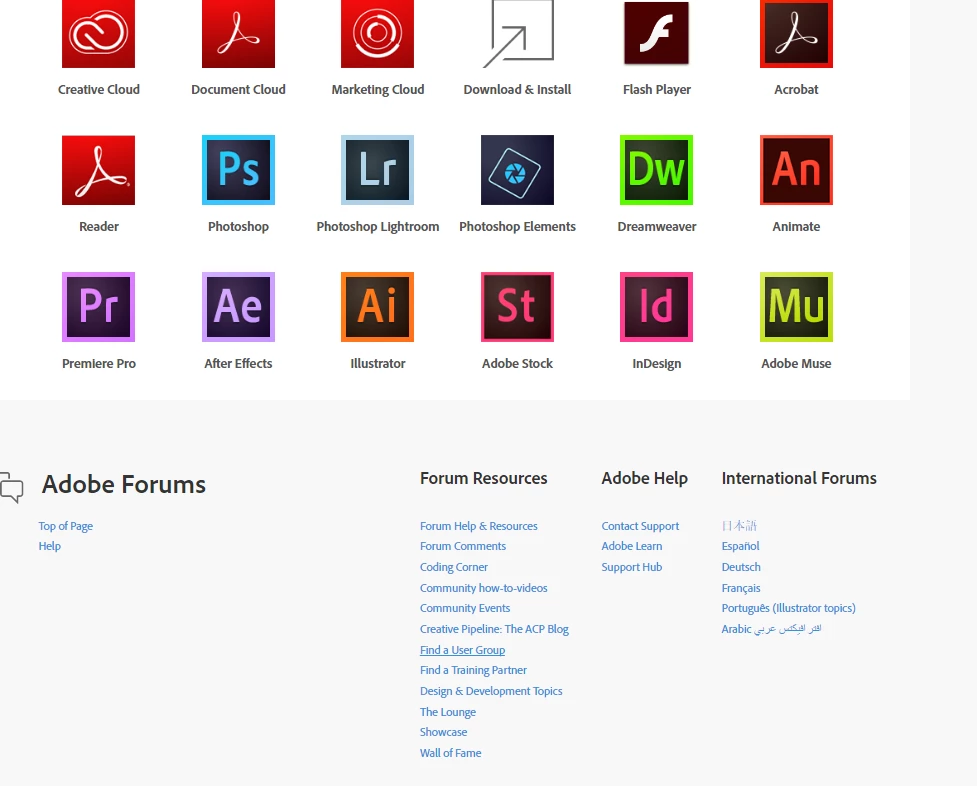This screenshot has width=977, height=786.
Task: Click the Animate An icon
Action: coord(796,170)
